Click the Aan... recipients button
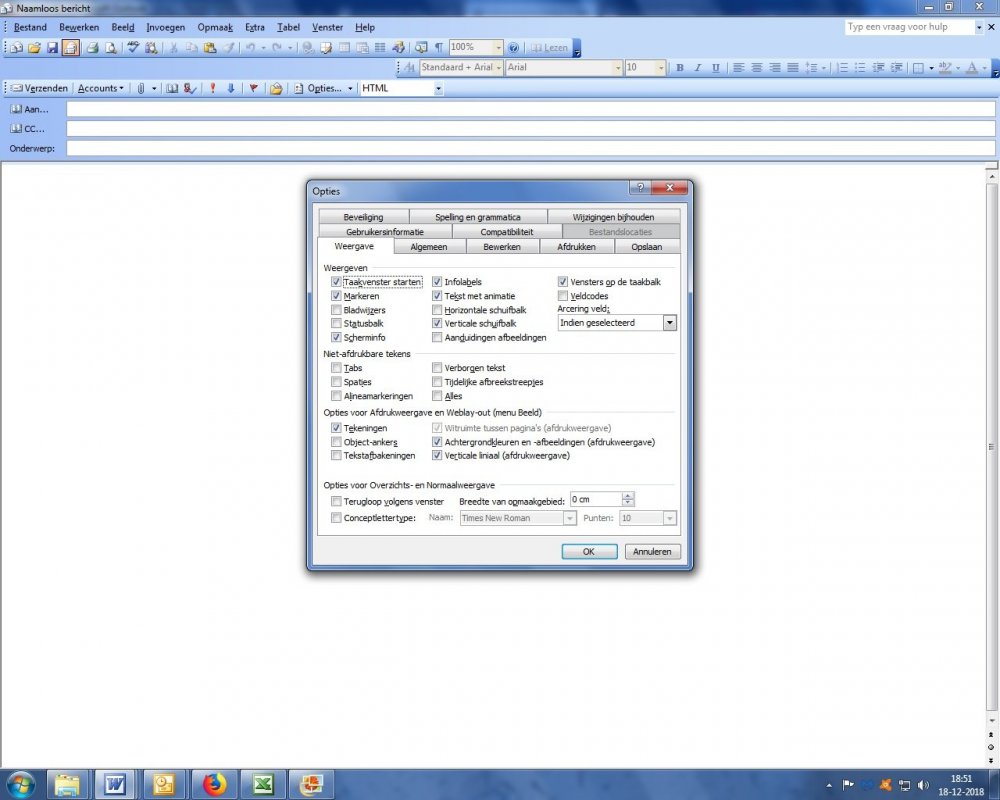The width and height of the screenshot is (1000, 800). (x=31, y=109)
